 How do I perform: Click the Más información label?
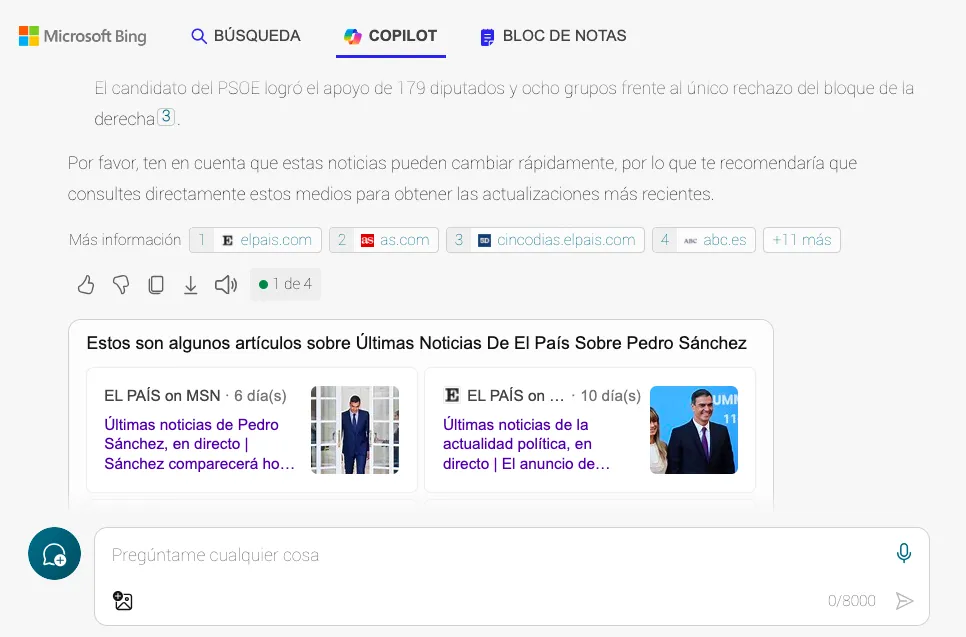point(125,240)
